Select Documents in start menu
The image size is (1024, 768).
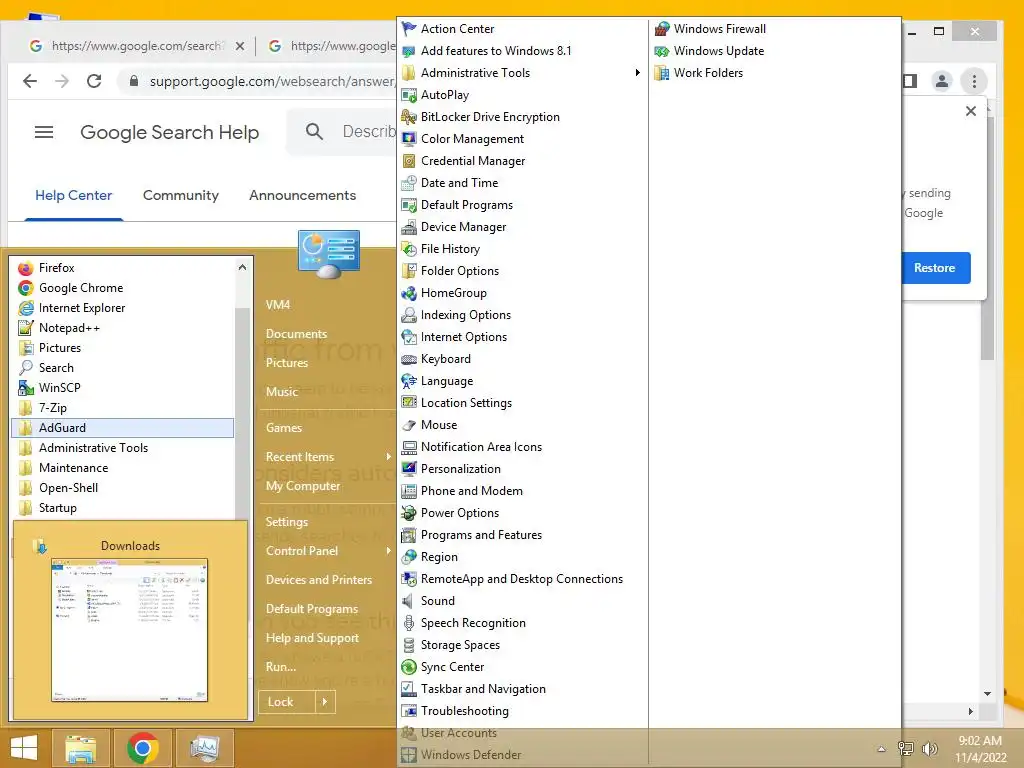(296, 334)
